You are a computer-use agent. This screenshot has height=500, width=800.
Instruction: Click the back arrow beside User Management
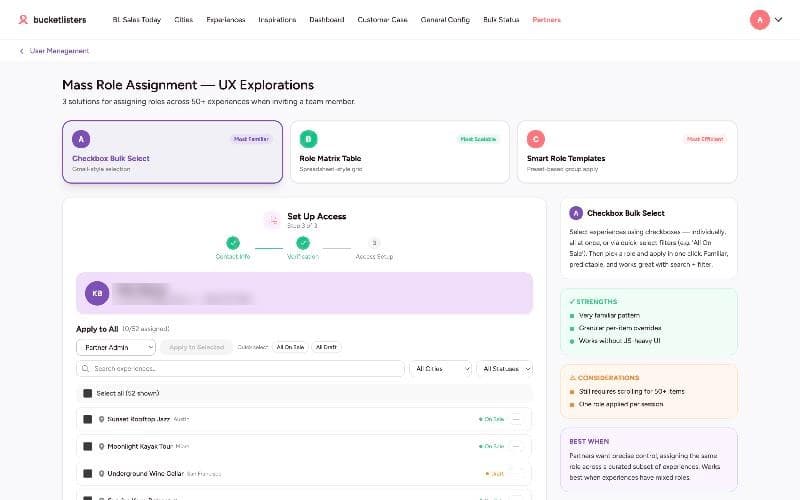pos(21,51)
